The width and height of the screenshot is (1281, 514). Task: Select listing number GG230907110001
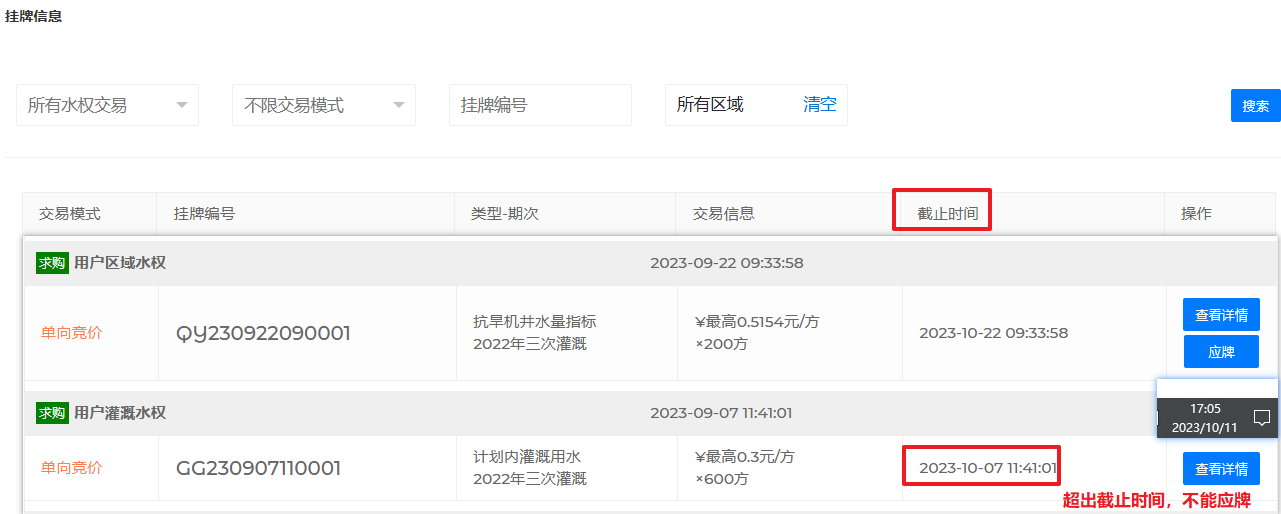coord(259,469)
